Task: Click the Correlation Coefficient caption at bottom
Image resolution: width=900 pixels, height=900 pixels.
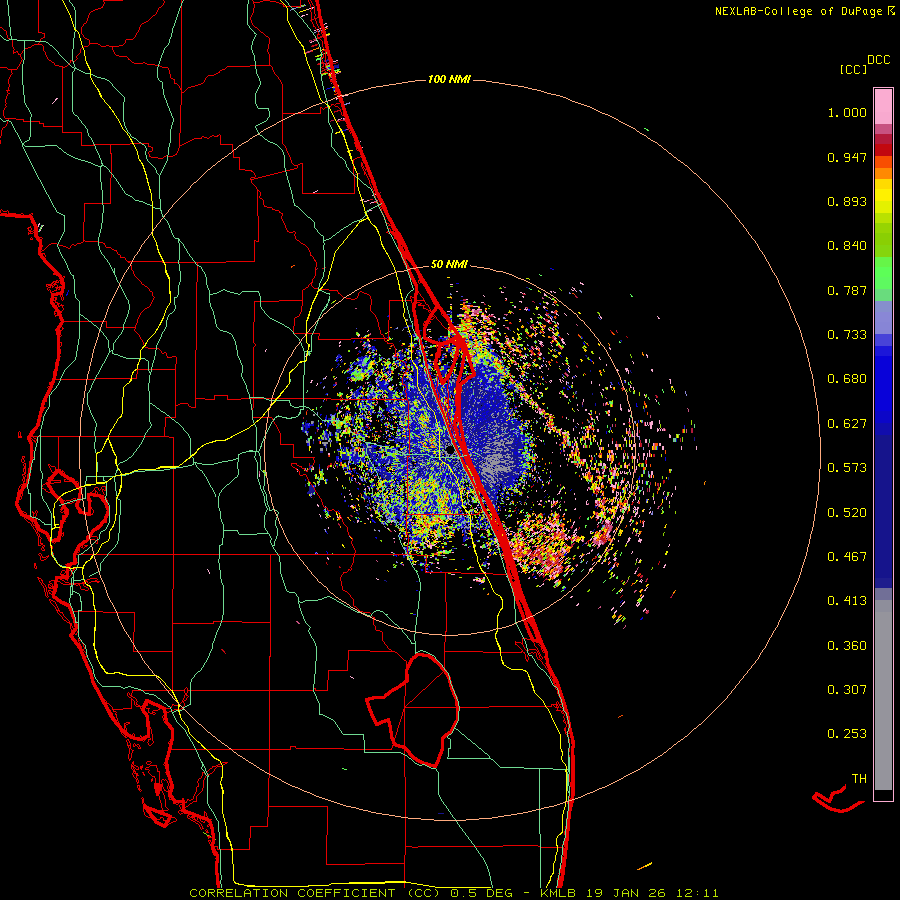Action: click(x=454, y=893)
